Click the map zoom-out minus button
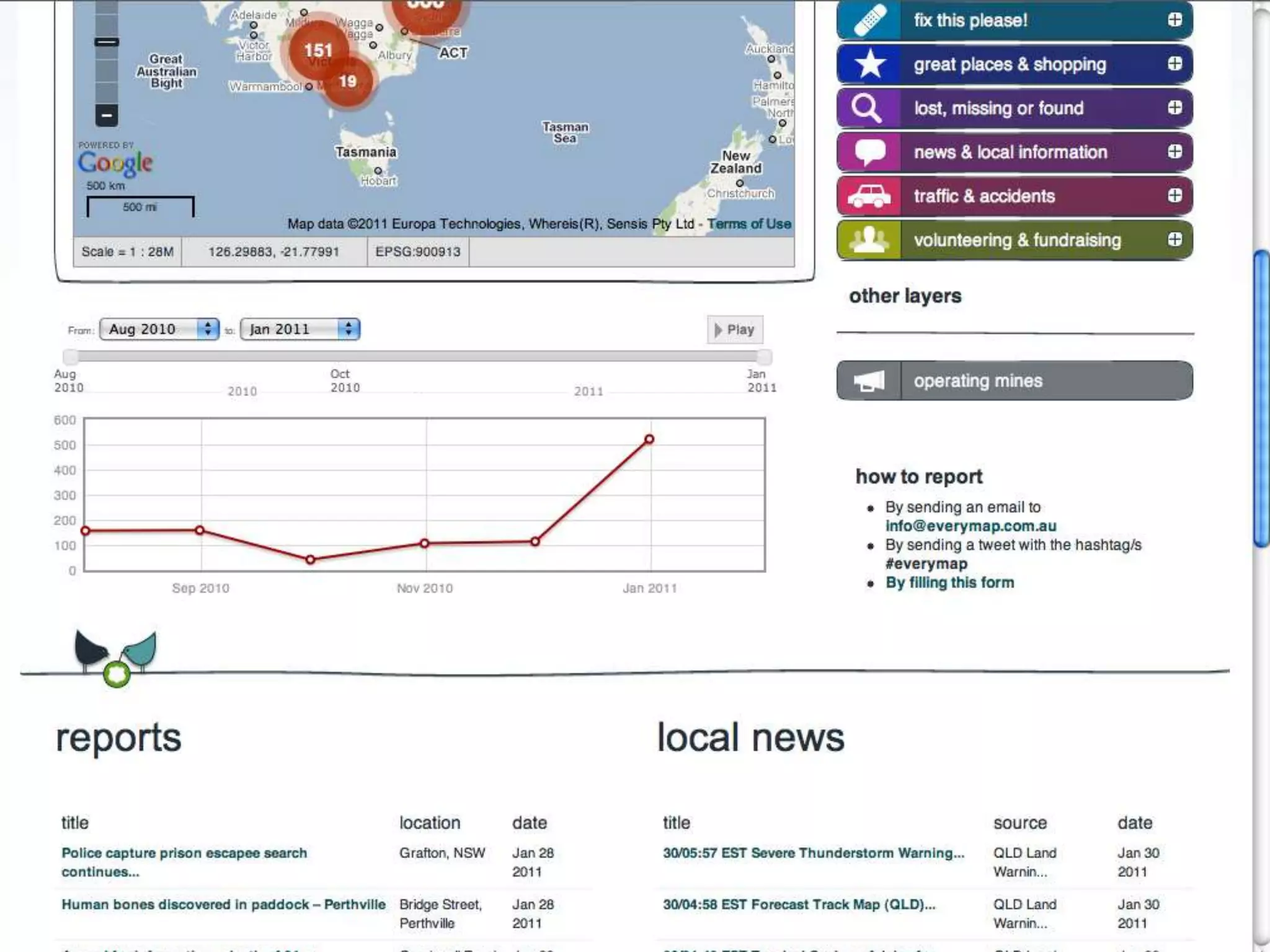This screenshot has width=1270, height=952. click(x=107, y=115)
